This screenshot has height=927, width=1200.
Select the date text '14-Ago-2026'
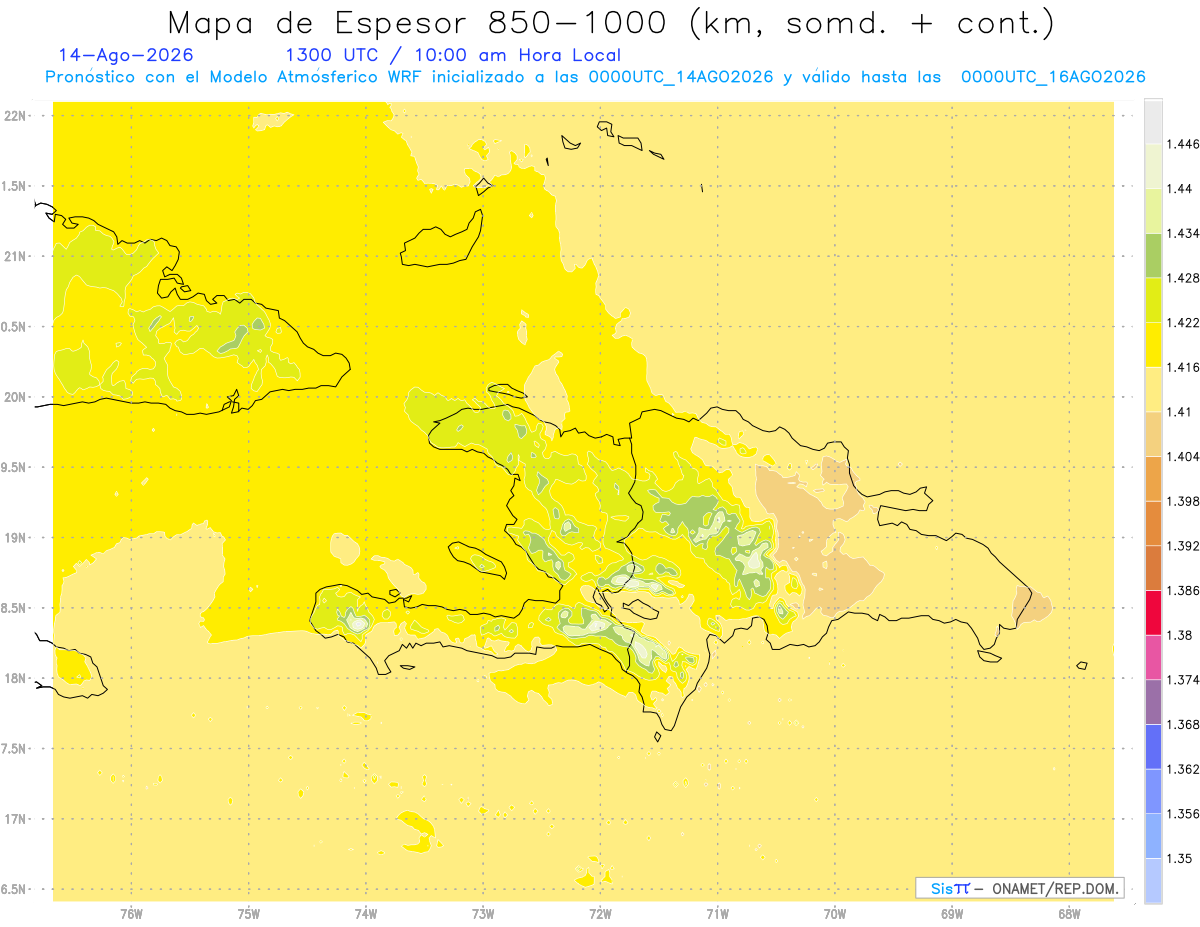(126, 55)
